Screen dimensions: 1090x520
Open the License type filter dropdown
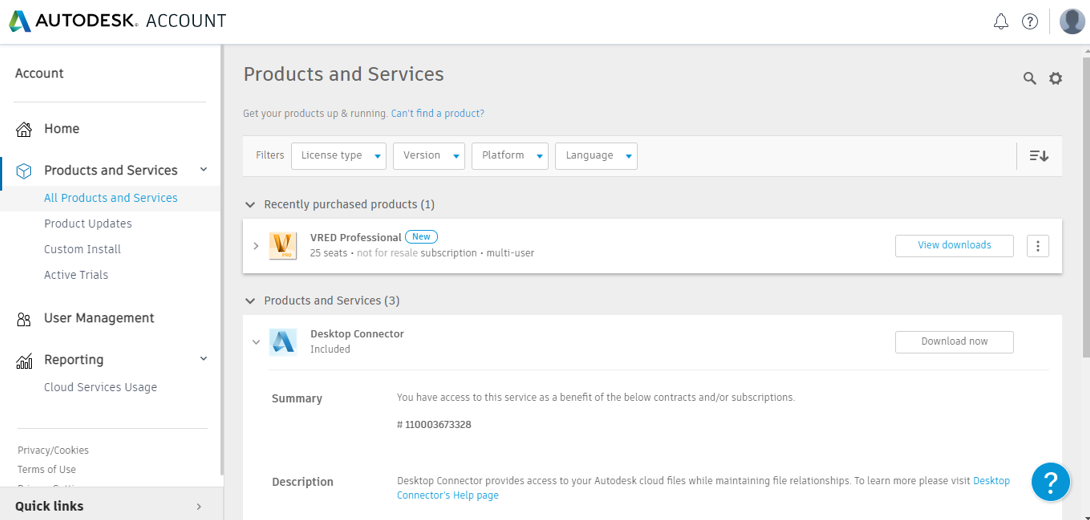pyautogui.click(x=338, y=156)
